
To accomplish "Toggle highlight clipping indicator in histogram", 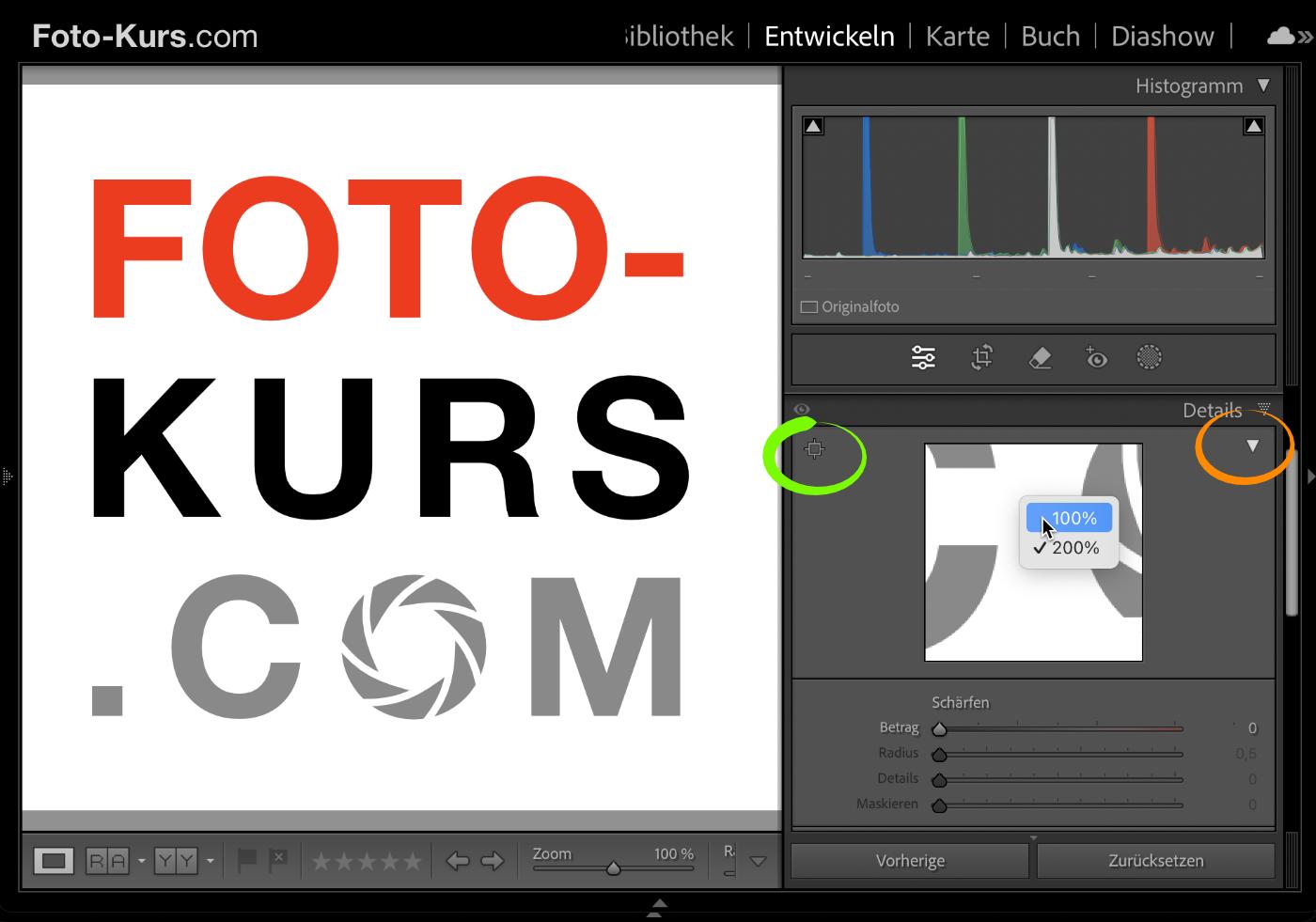I will pyautogui.click(x=1253, y=126).
